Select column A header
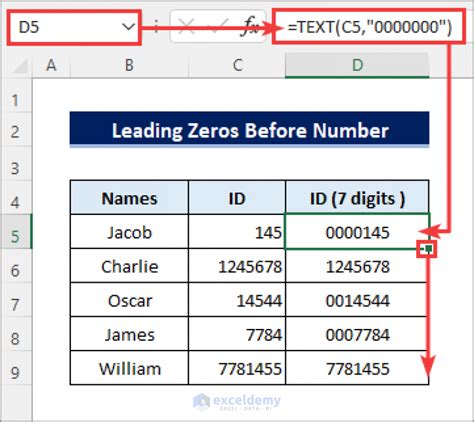 (x=51, y=65)
